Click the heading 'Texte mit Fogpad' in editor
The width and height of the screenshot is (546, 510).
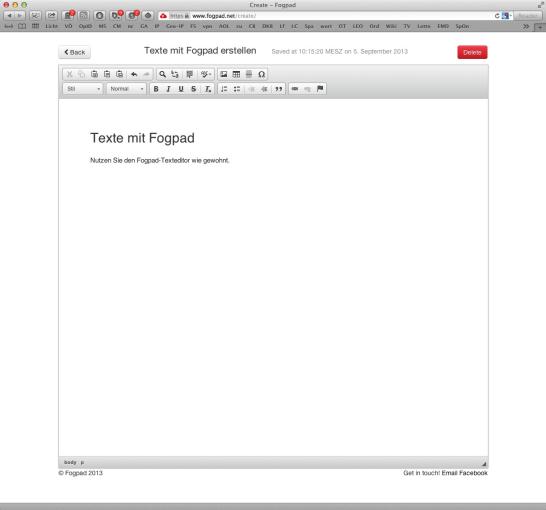coord(142,138)
